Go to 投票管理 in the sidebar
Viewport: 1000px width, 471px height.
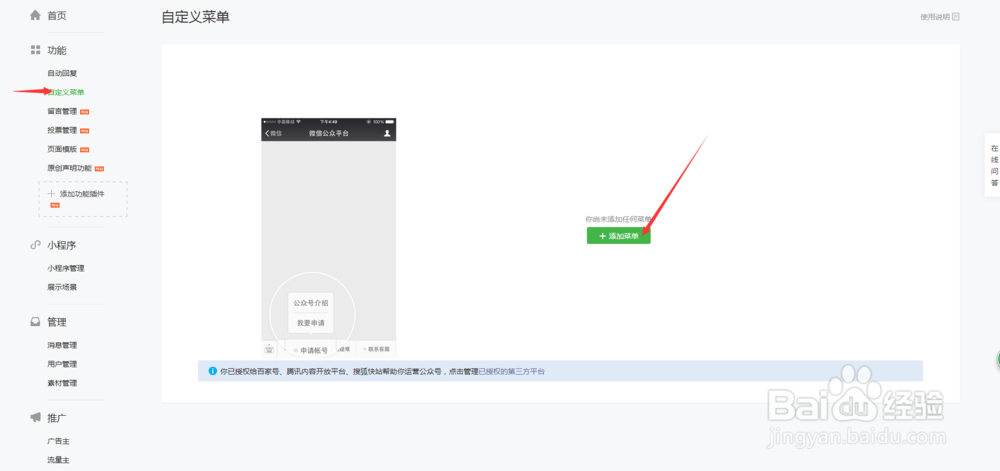(x=62, y=131)
